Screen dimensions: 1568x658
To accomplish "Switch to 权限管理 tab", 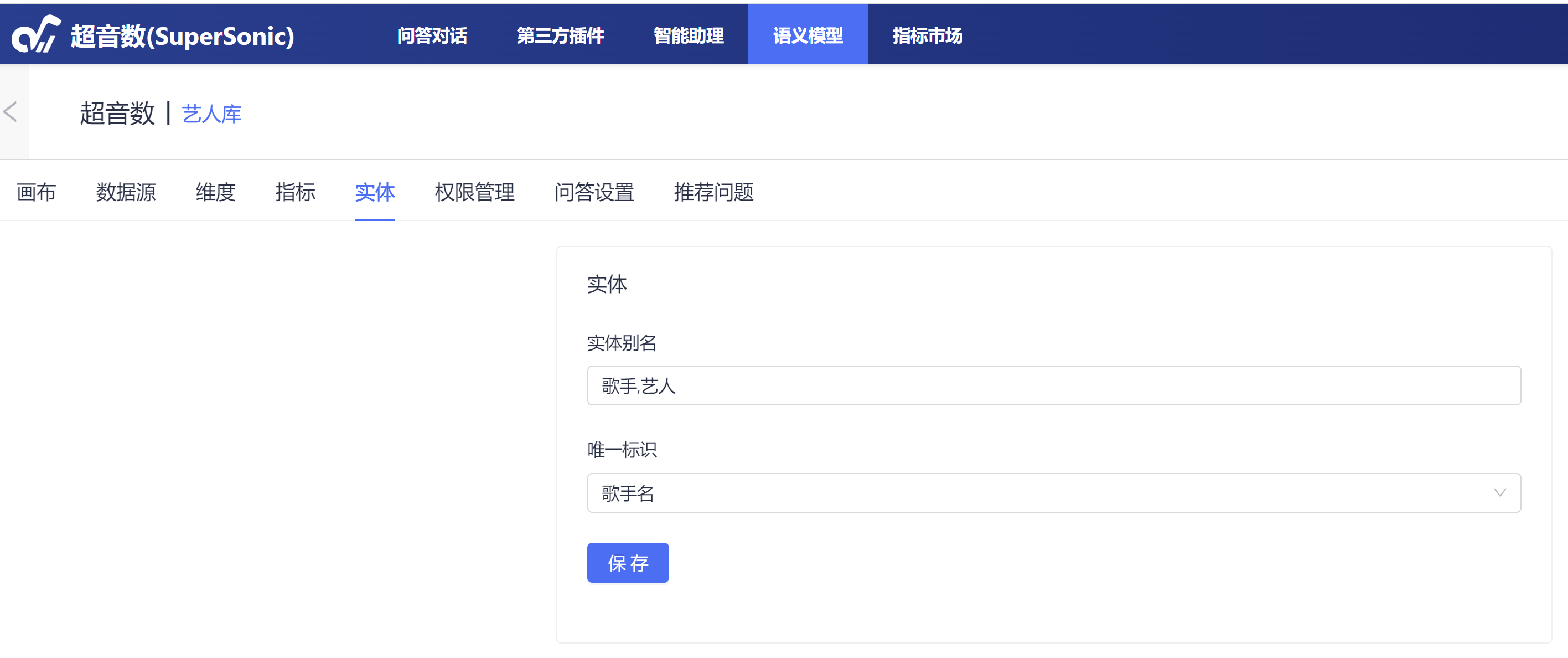I will point(474,192).
